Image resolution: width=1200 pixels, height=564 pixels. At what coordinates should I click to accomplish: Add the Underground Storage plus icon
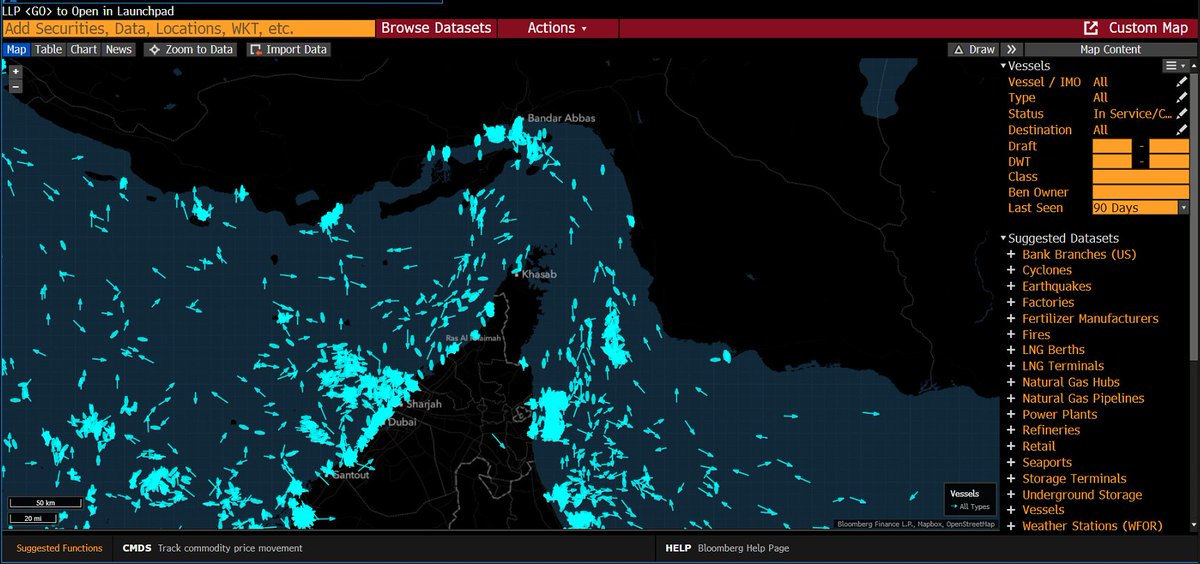[x=1011, y=494]
